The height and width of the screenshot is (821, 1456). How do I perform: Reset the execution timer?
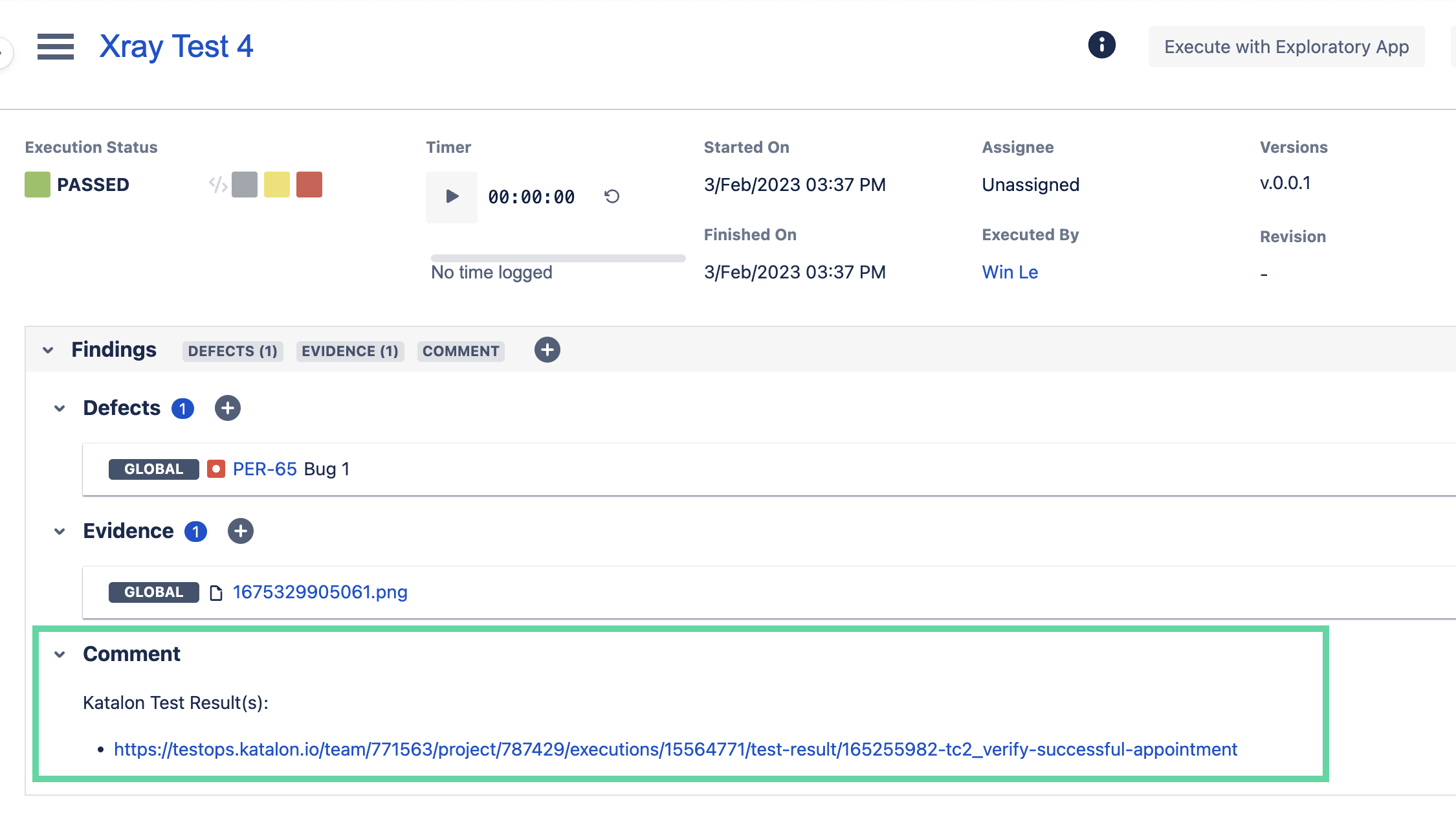click(x=611, y=196)
